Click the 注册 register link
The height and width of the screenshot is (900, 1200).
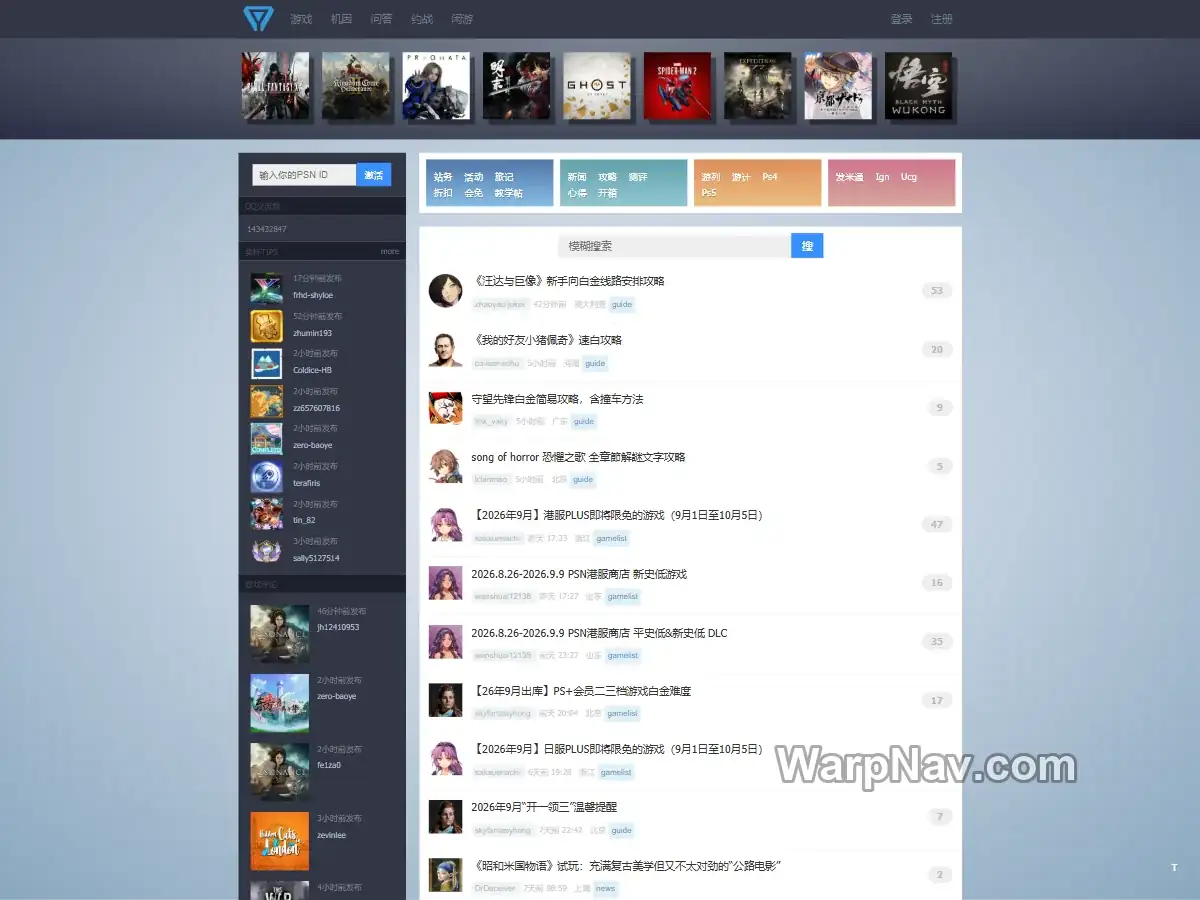pyautogui.click(x=941, y=19)
